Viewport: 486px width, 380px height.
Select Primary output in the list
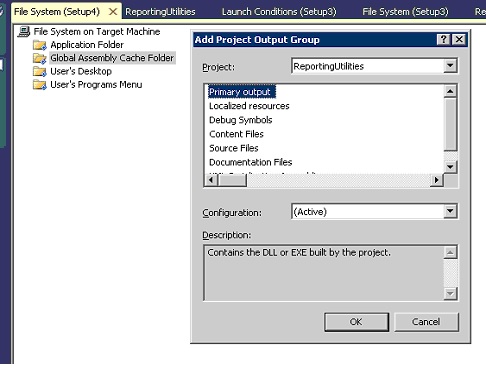(242, 92)
